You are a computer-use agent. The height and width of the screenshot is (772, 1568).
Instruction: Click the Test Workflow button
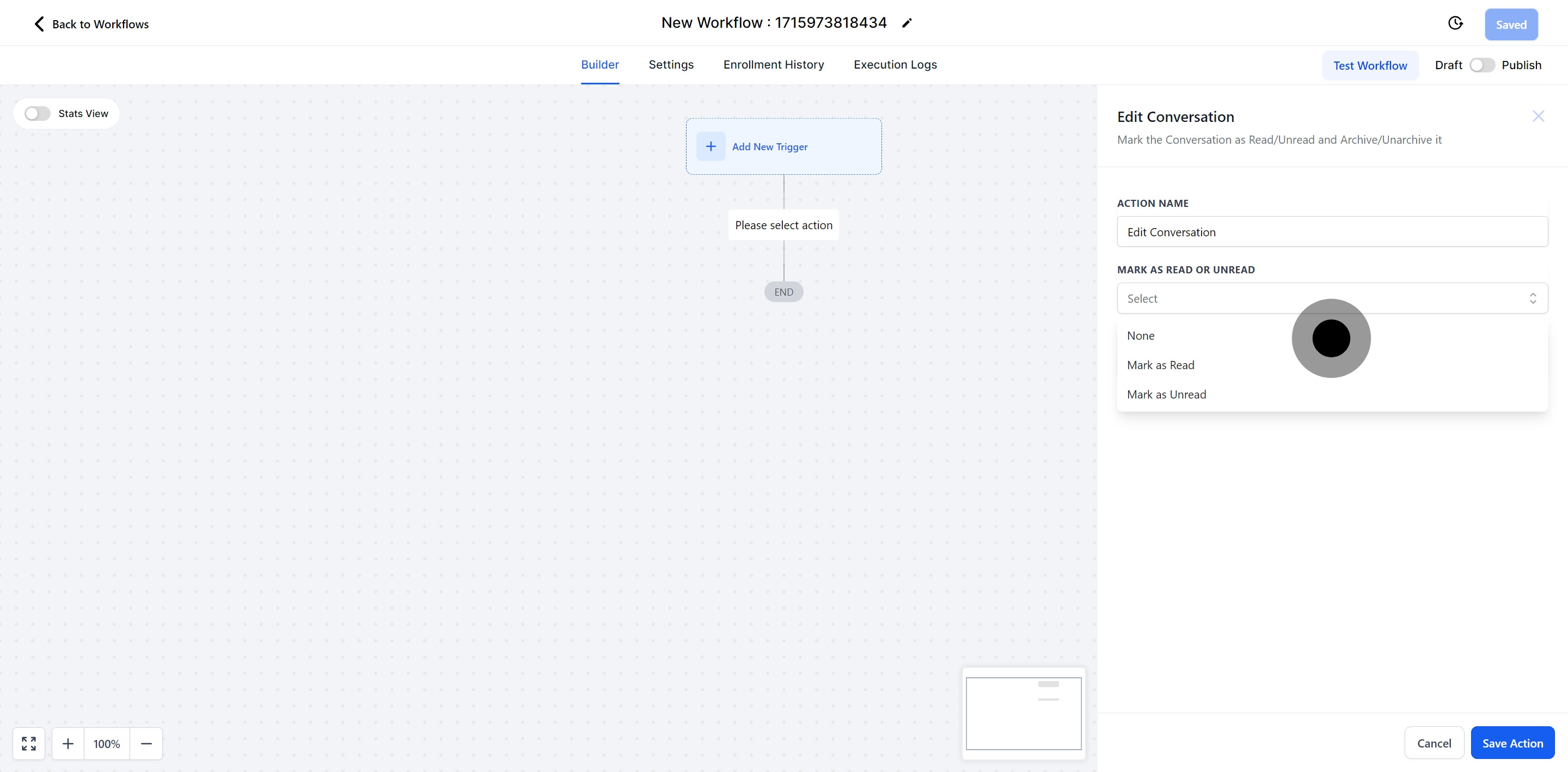click(x=1370, y=66)
